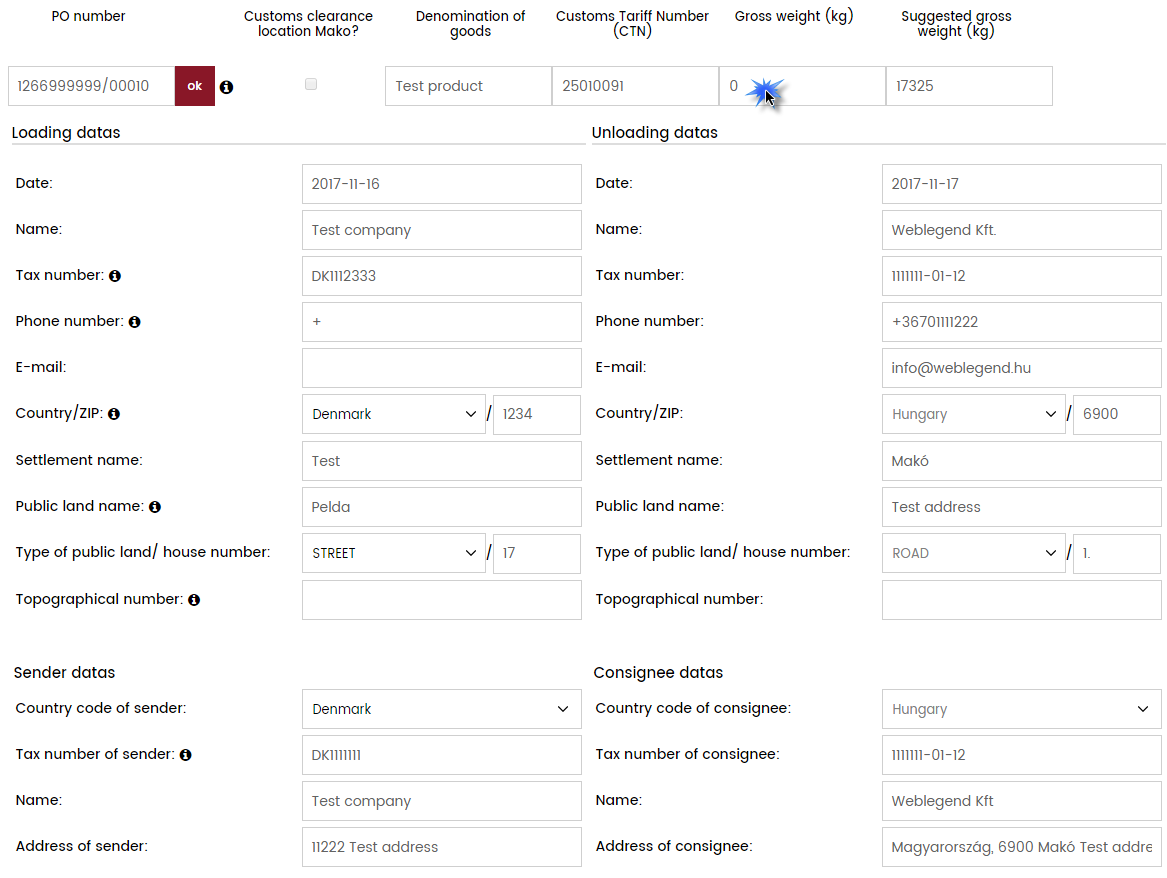The image size is (1167, 878).
Task: Click info icon beside Public land name
Action: point(155,507)
